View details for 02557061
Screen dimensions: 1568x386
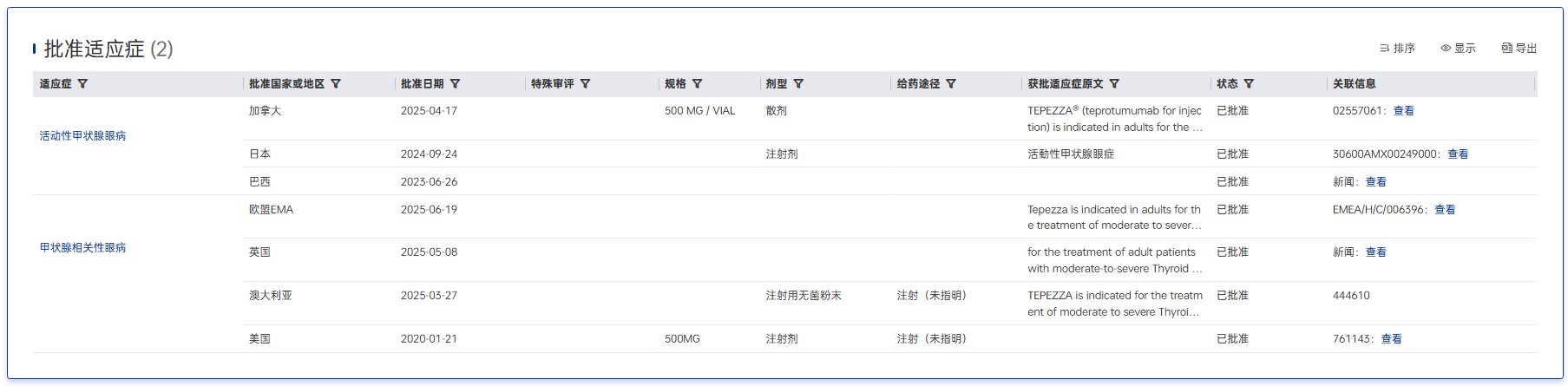click(1403, 111)
